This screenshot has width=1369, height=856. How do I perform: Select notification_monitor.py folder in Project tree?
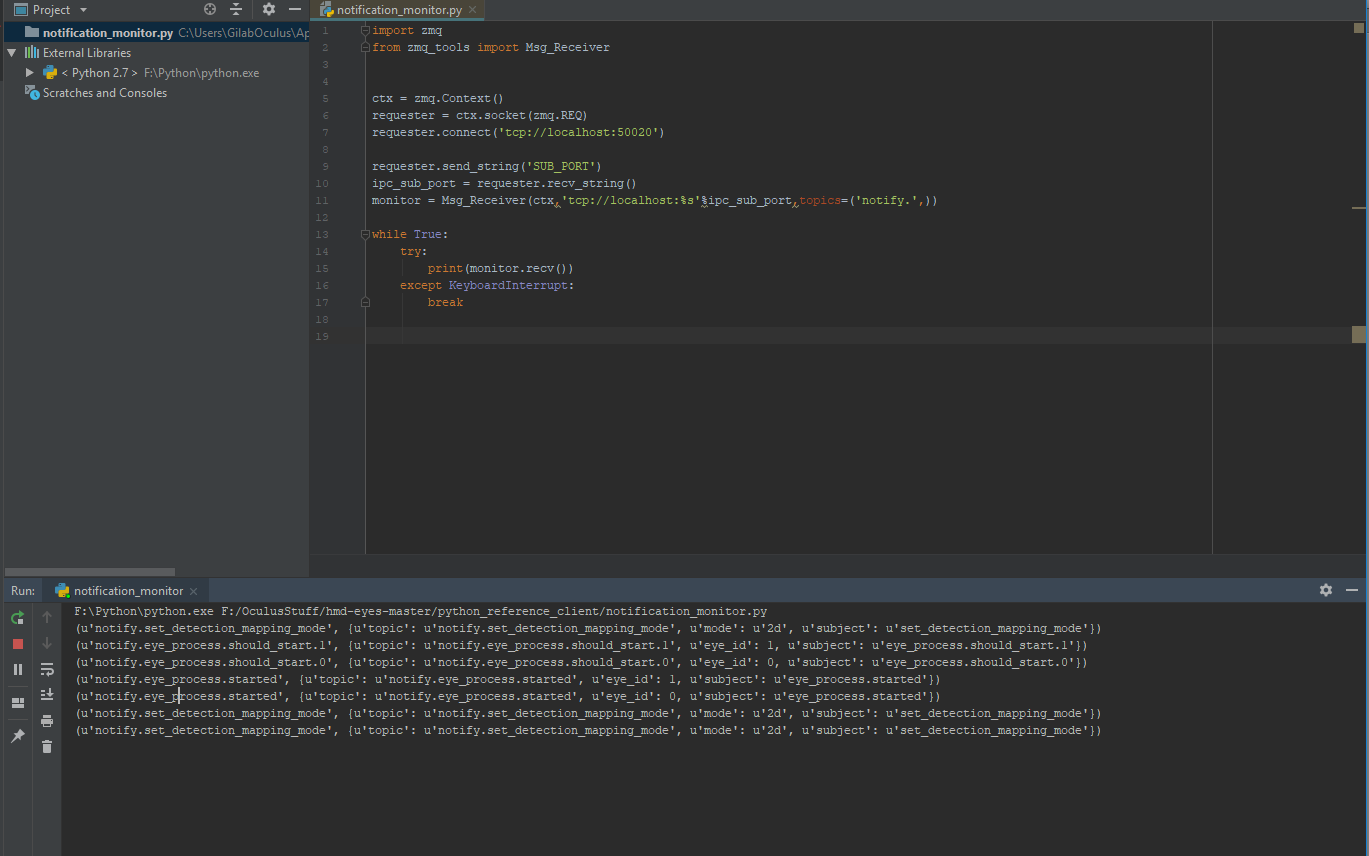tap(158, 32)
